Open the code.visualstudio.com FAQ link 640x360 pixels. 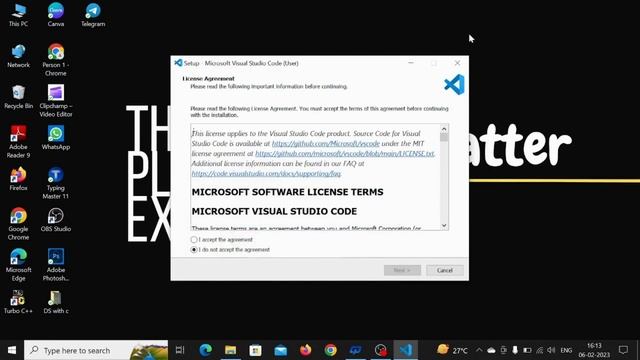(x=266, y=173)
